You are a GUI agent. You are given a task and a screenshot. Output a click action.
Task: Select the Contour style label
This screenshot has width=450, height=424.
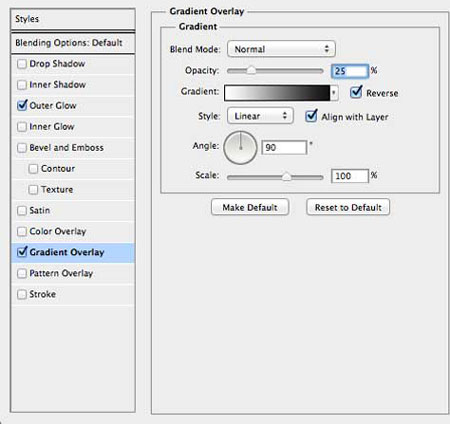pyautogui.click(x=58, y=169)
